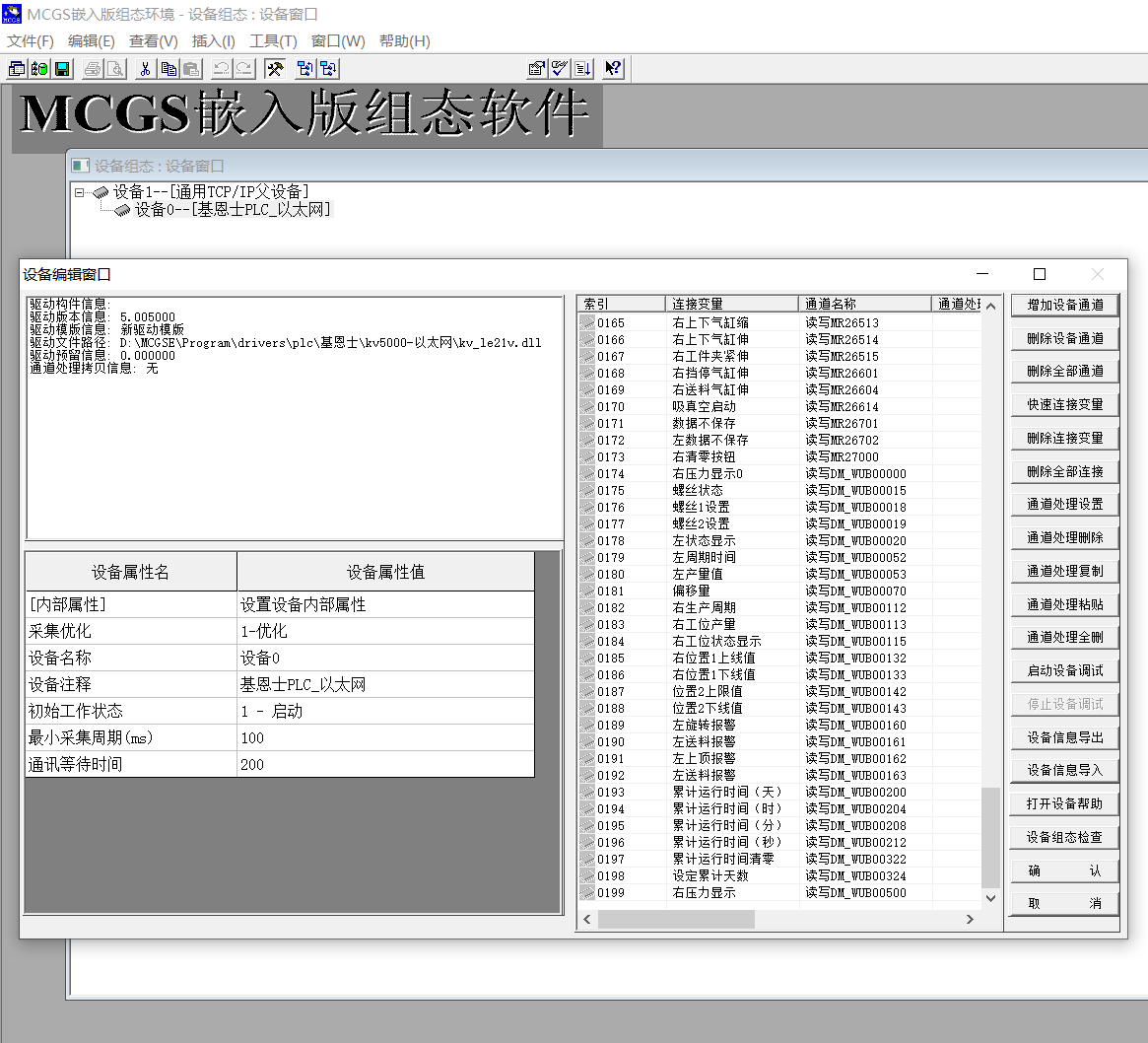Click the 初始工作状态 value 1 - 启动
The width and height of the screenshot is (1148, 1043).
(384, 711)
